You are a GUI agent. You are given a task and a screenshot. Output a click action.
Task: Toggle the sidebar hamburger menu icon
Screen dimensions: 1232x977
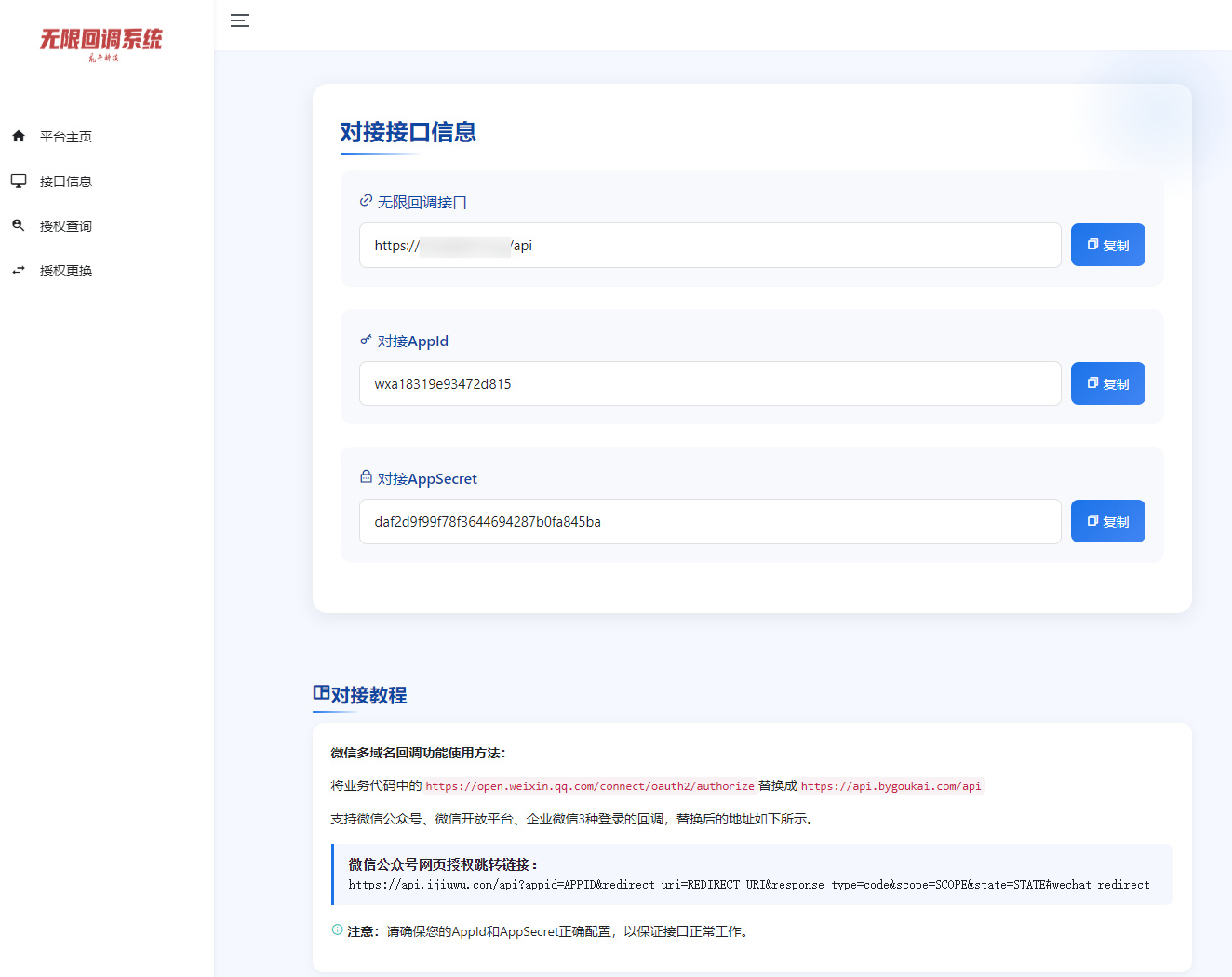[240, 20]
